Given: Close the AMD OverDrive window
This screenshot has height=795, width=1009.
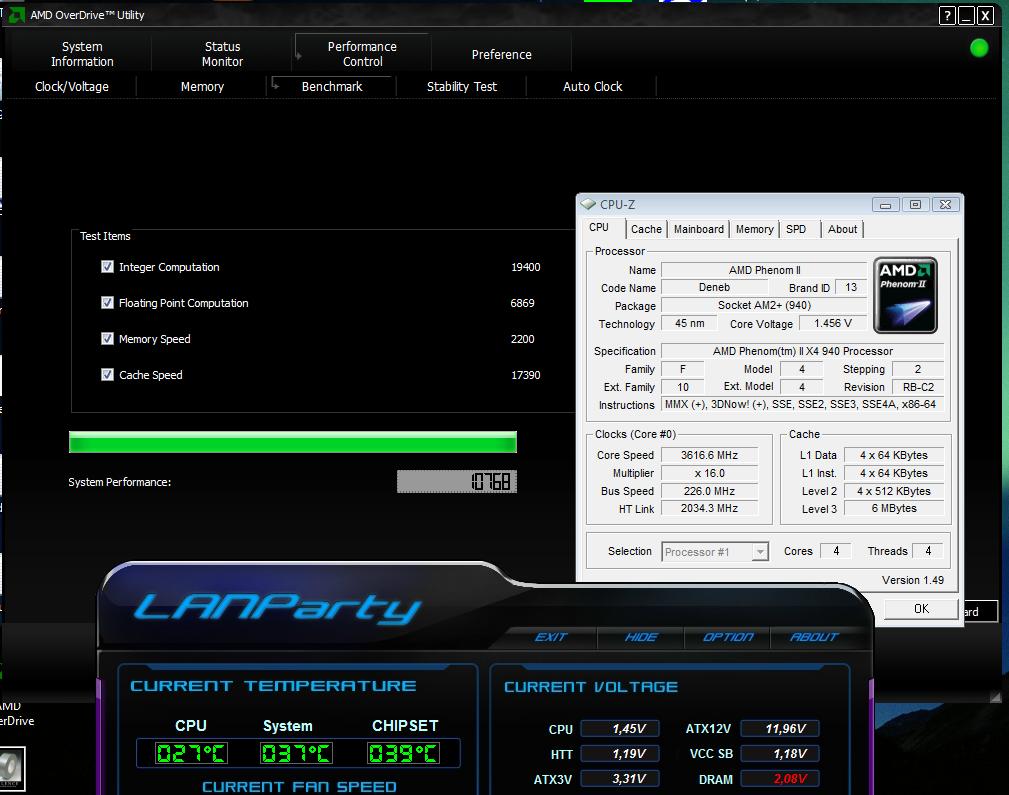Looking at the screenshot, I should 985,15.
